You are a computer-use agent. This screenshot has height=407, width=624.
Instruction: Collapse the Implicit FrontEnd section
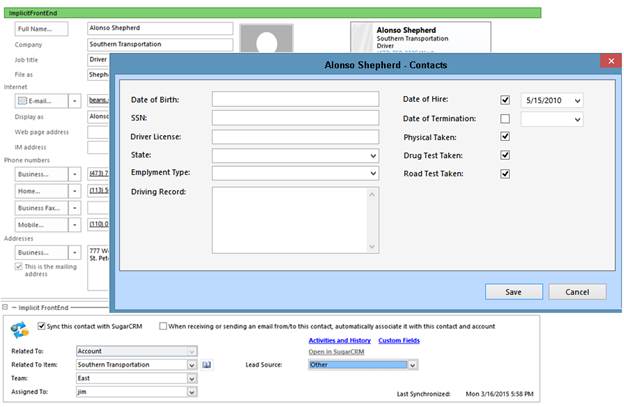[x=6, y=307]
